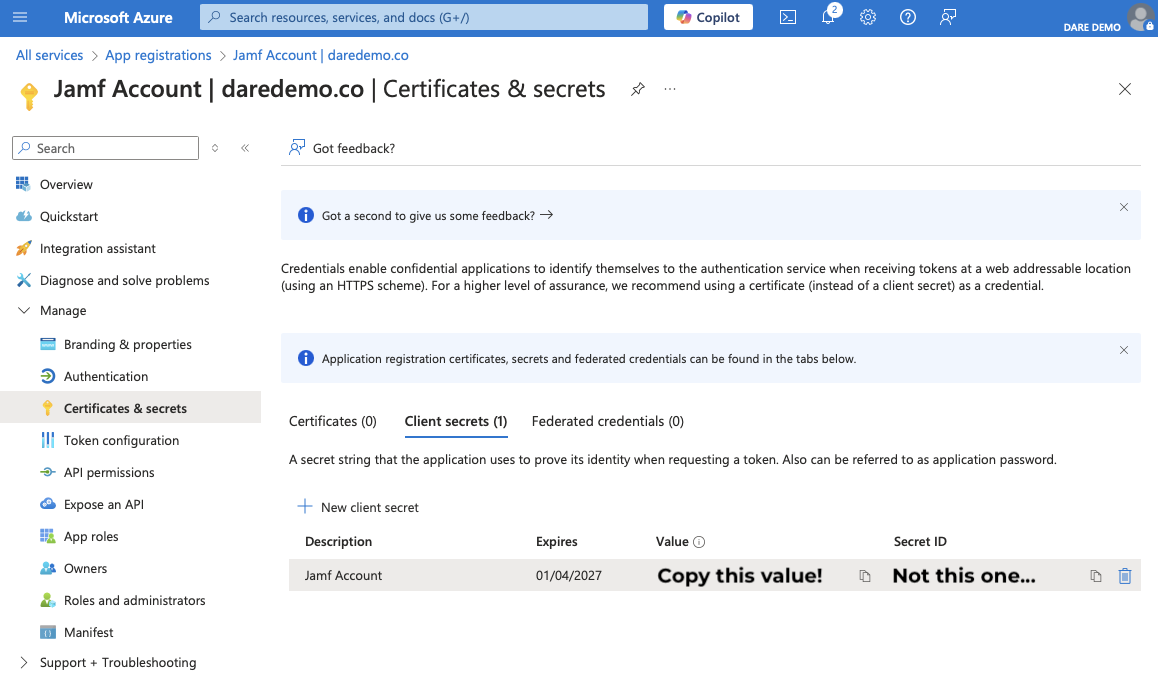Screen dimensions: 1158x689
Task: Click the Value column info icon
Action: pos(699,542)
